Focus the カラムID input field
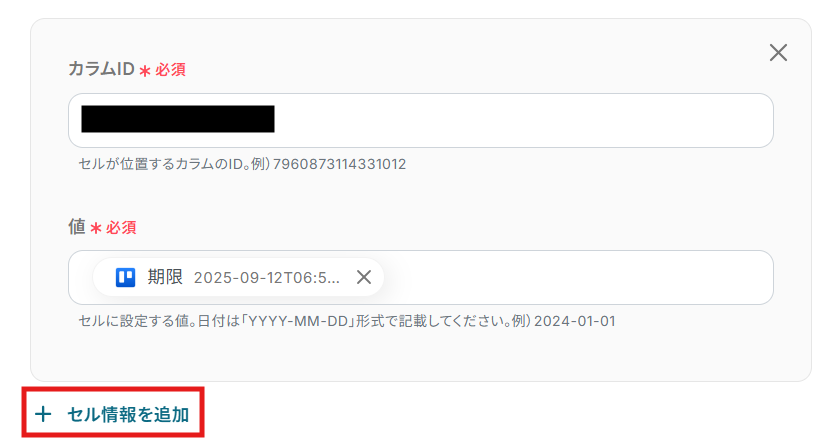Screen dimensions: 830x438 click(x=421, y=120)
